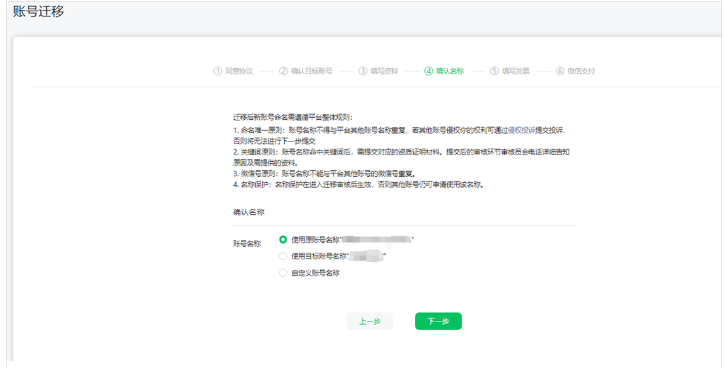Go to the 微信支付 step label
725x368 pixels.
(x=582, y=71)
